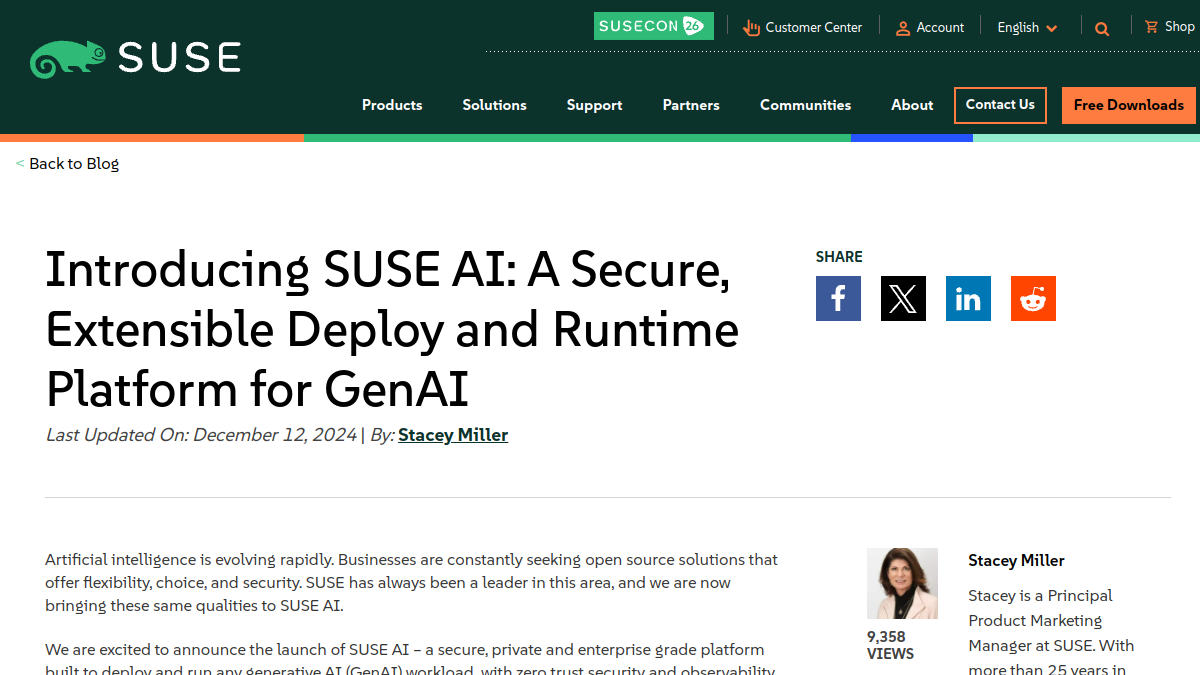
Task: Click the Account person icon
Action: click(x=903, y=28)
